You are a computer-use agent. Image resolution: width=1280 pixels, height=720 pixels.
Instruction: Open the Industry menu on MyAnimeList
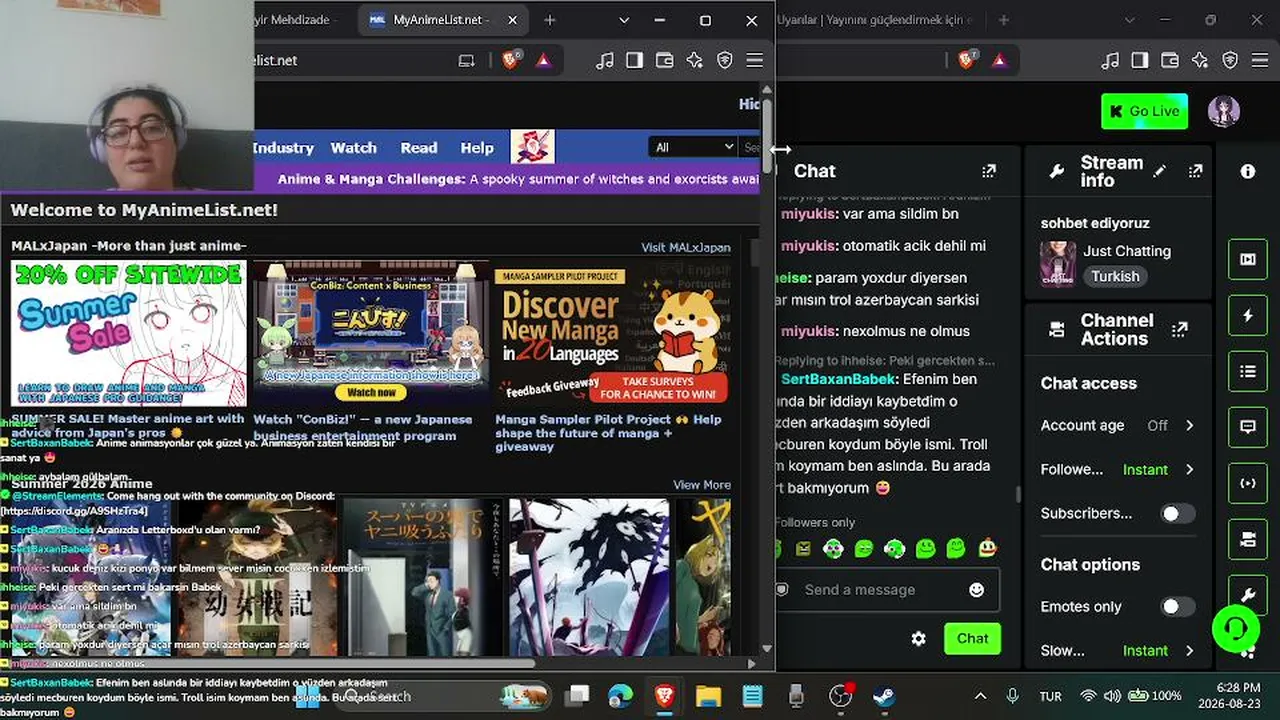pyautogui.click(x=283, y=147)
